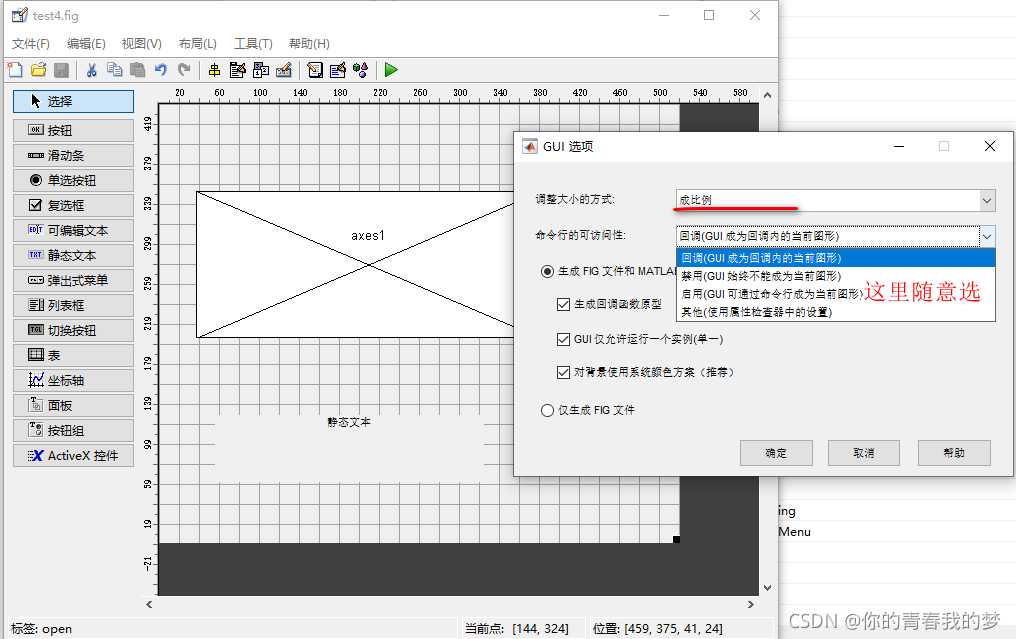Run the figure with green arrow
This screenshot has height=639, width=1016.
391,70
